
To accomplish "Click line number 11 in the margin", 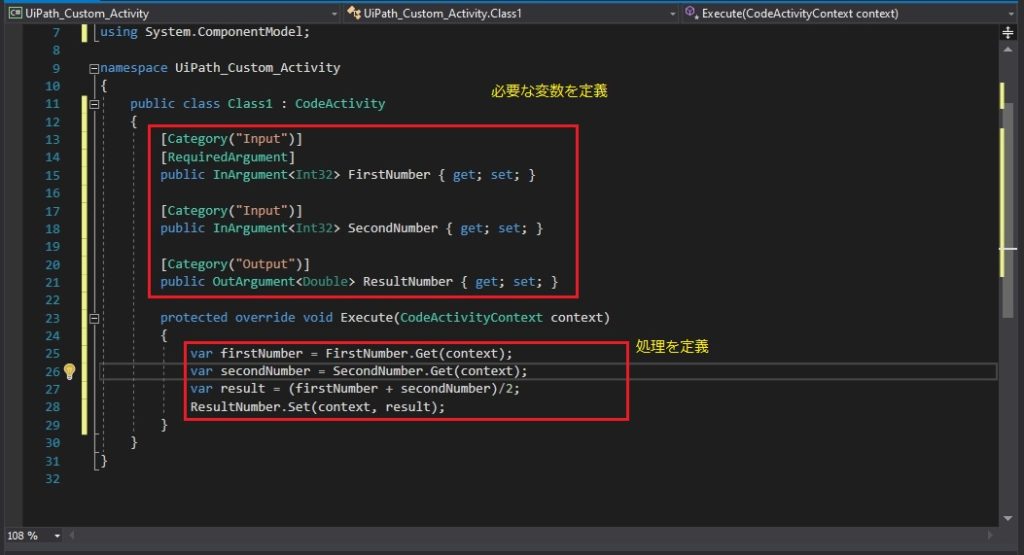I will point(52,104).
